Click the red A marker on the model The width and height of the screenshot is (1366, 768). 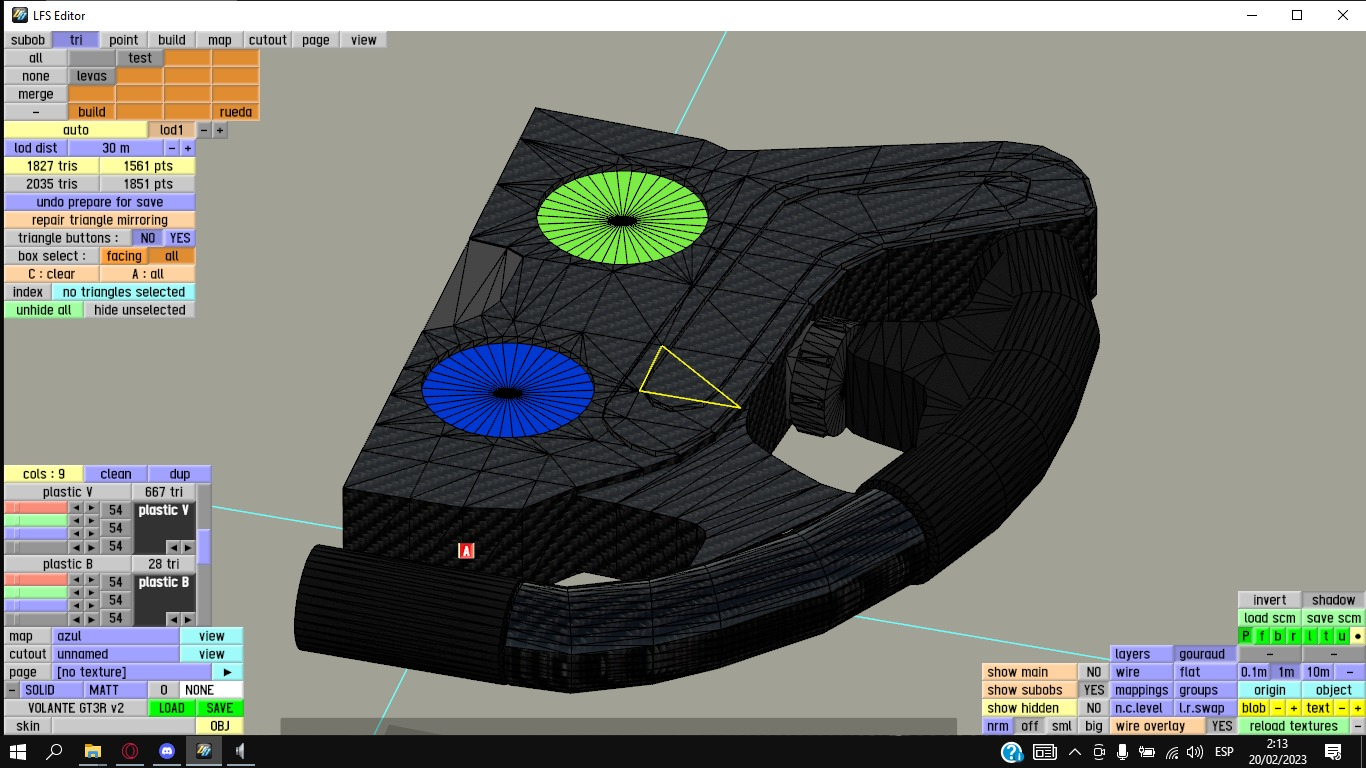click(x=466, y=551)
